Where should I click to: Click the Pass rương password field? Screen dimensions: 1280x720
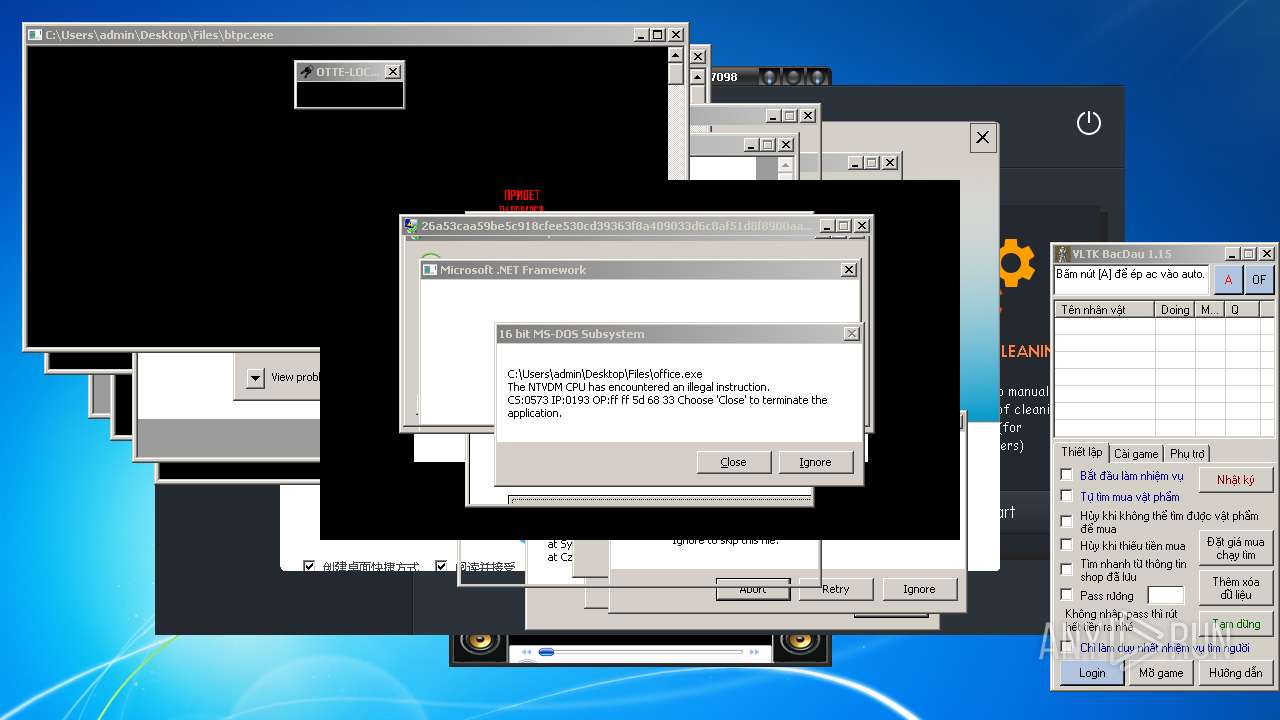click(1165, 596)
